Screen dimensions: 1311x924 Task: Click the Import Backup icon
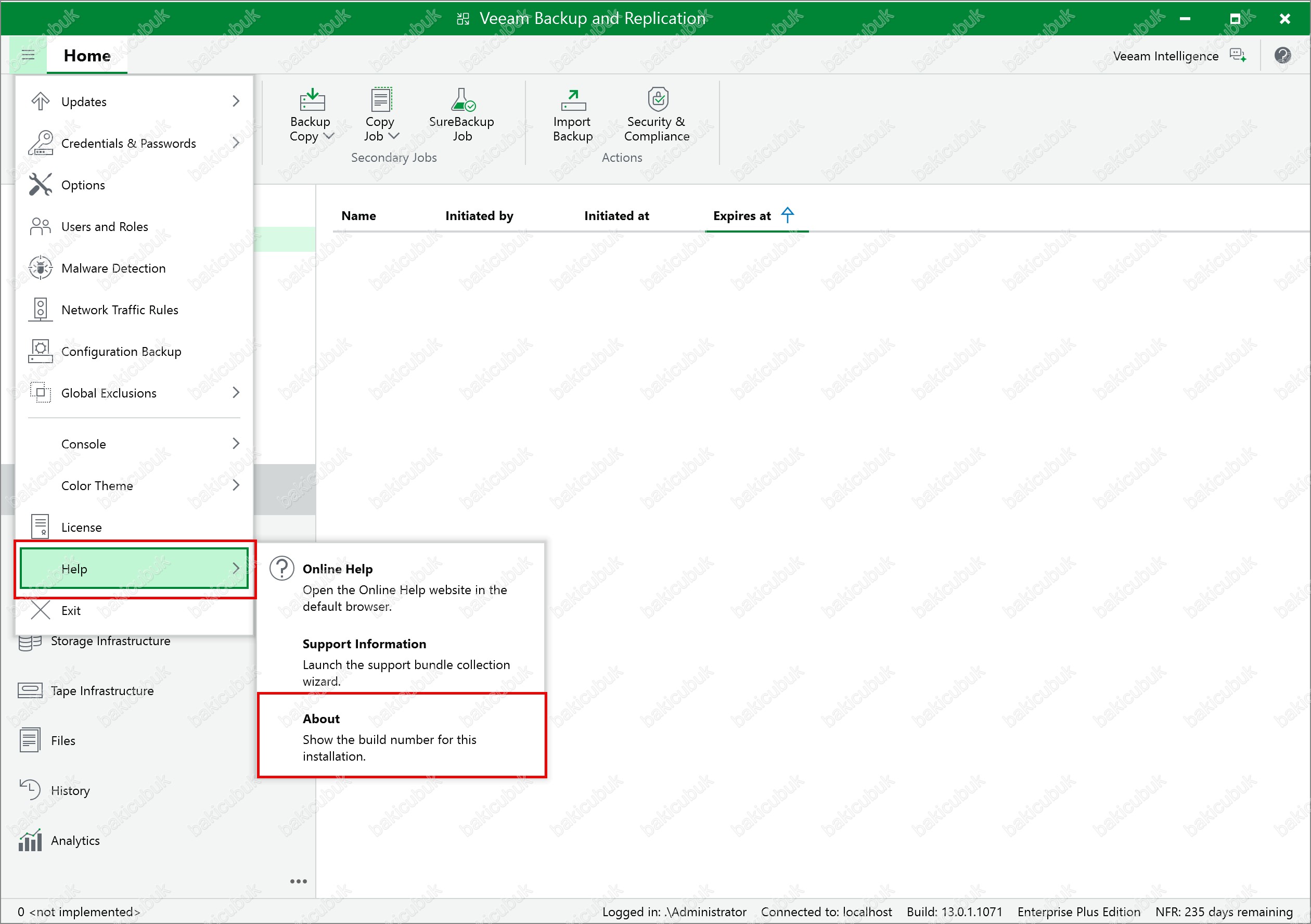tap(573, 100)
